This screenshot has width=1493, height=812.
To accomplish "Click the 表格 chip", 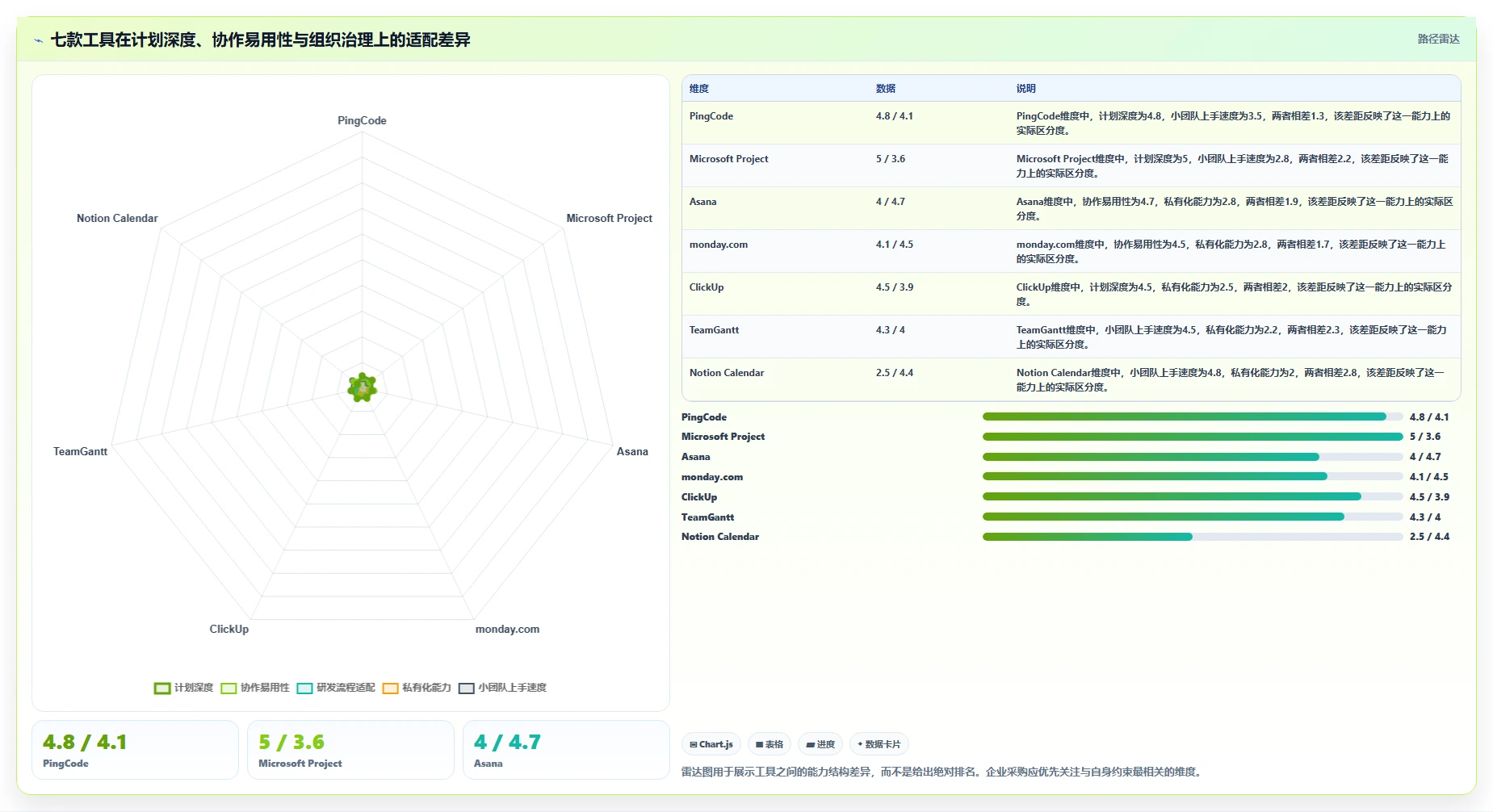I will click(770, 744).
